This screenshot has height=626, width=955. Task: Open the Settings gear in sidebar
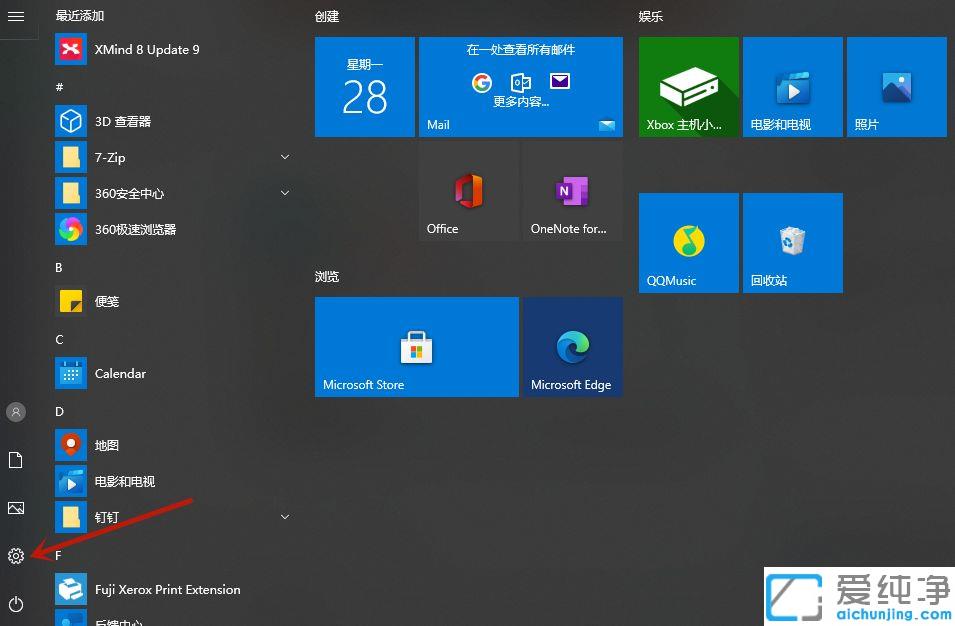[15, 556]
